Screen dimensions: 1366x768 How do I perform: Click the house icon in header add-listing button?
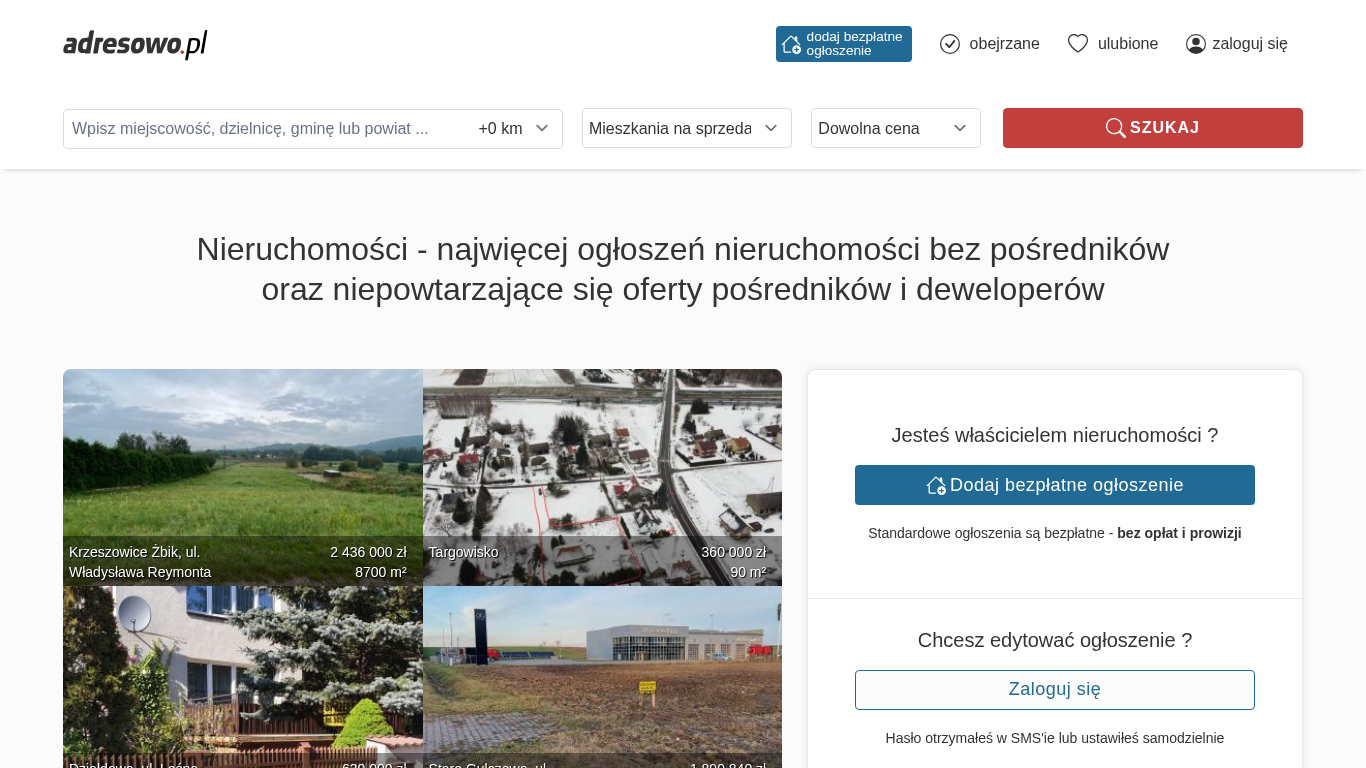point(791,44)
